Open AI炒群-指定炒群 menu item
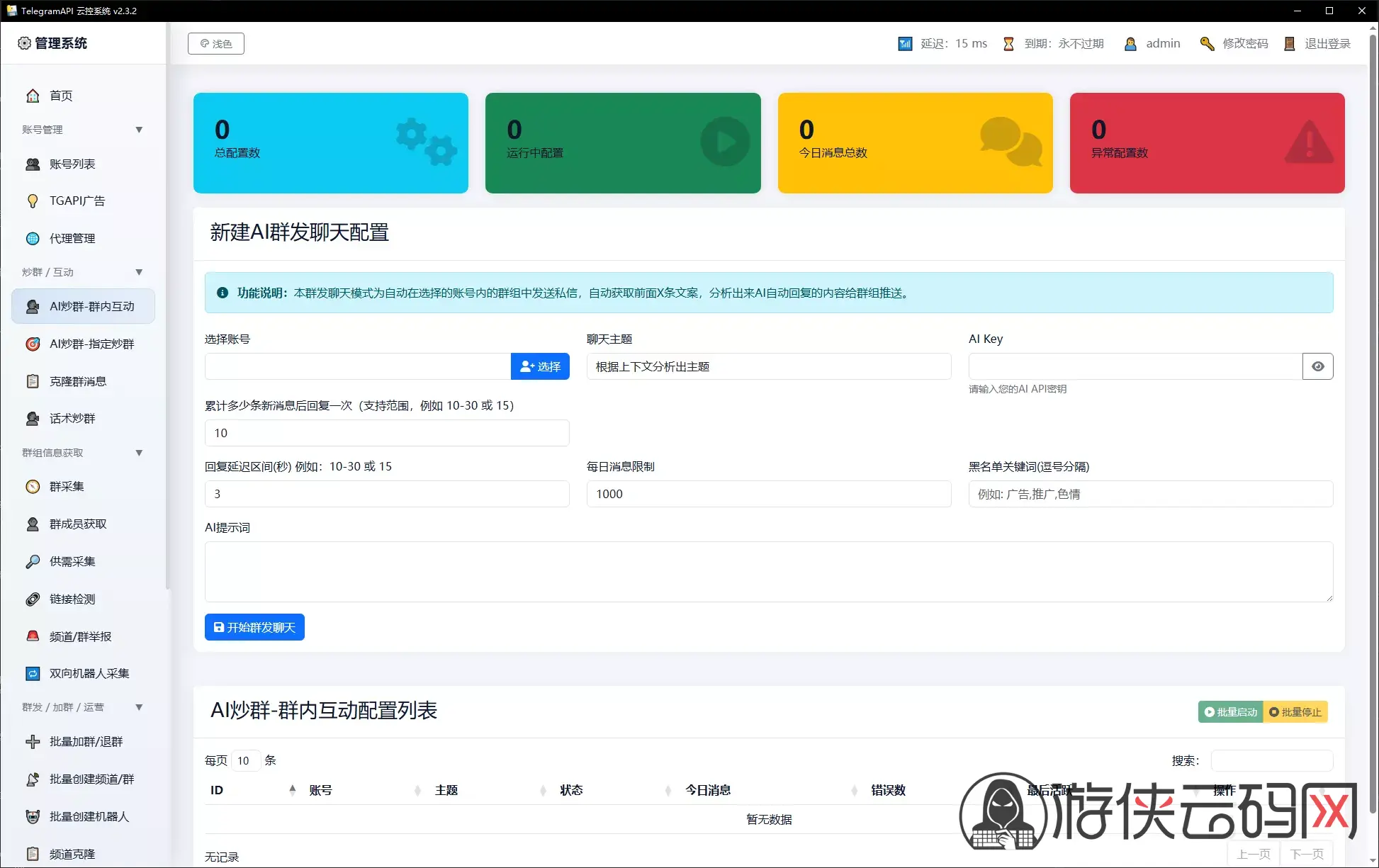The image size is (1379, 868). [x=83, y=344]
